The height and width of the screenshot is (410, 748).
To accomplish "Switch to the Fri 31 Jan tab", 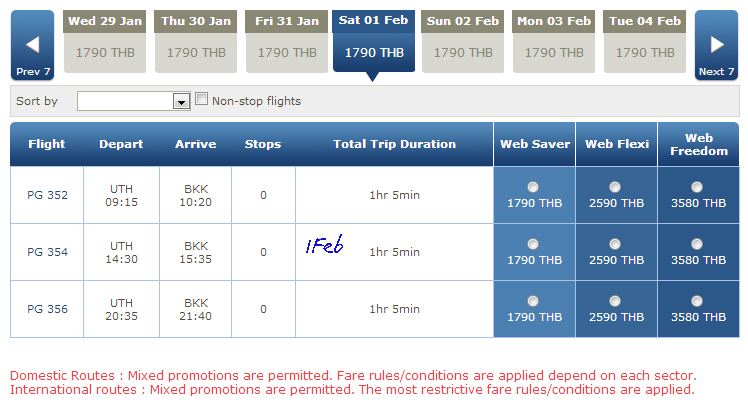I will click(x=287, y=42).
